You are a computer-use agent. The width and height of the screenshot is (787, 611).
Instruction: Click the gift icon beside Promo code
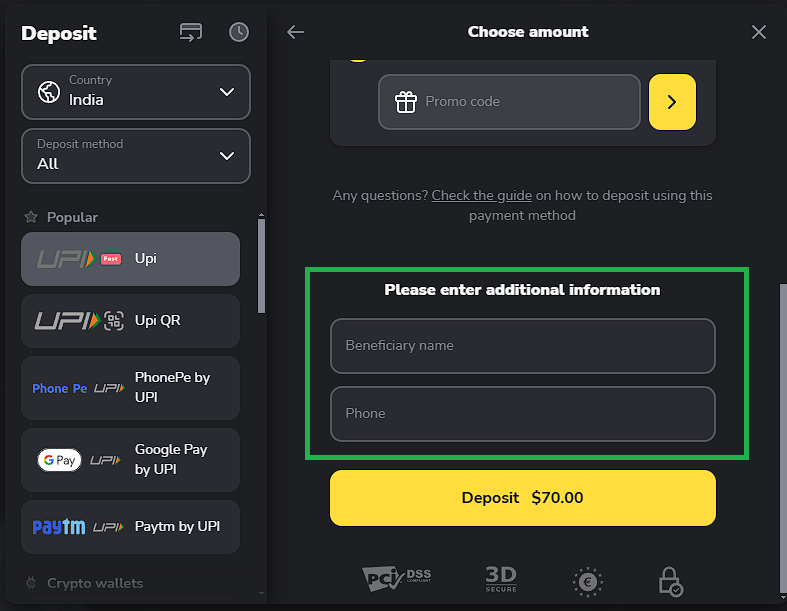click(405, 102)
